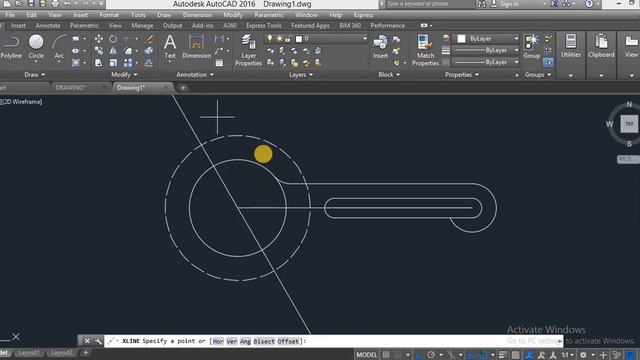Activate the Move tool in Modify panel
640x360 pixels.
coord(98,39)
